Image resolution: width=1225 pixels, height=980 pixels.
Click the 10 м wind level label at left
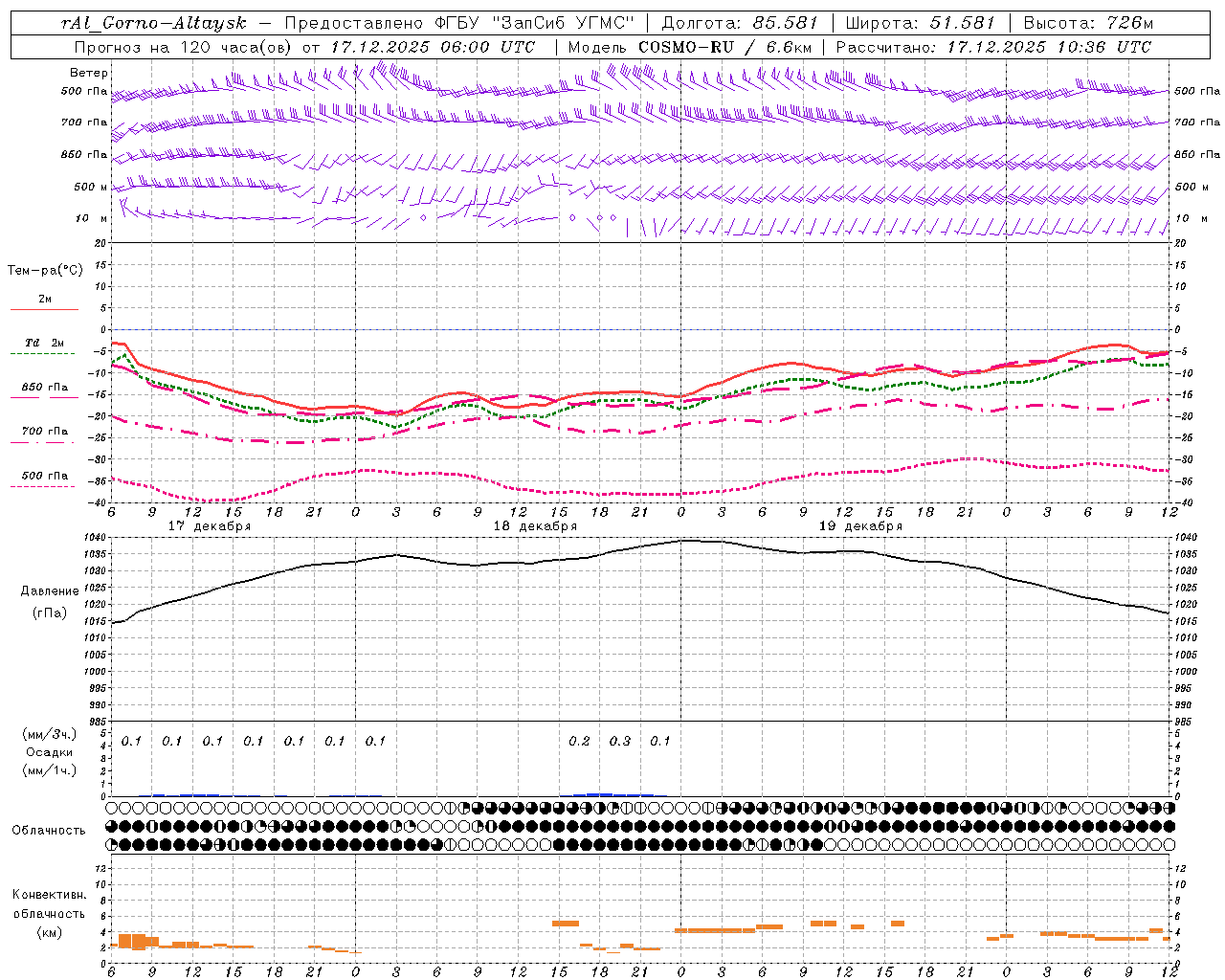point(92,219)
